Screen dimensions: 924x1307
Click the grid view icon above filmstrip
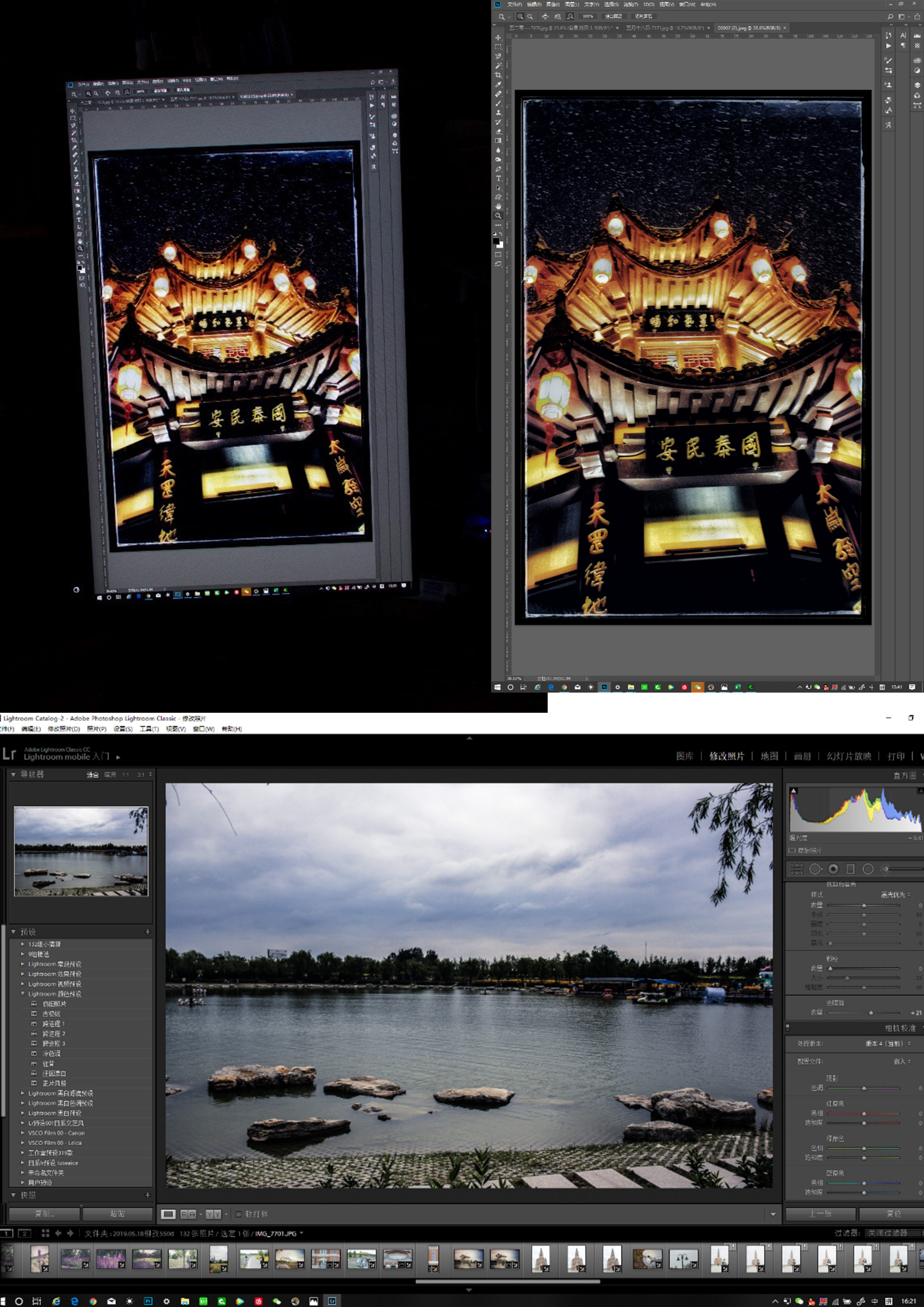(45, 1233)
